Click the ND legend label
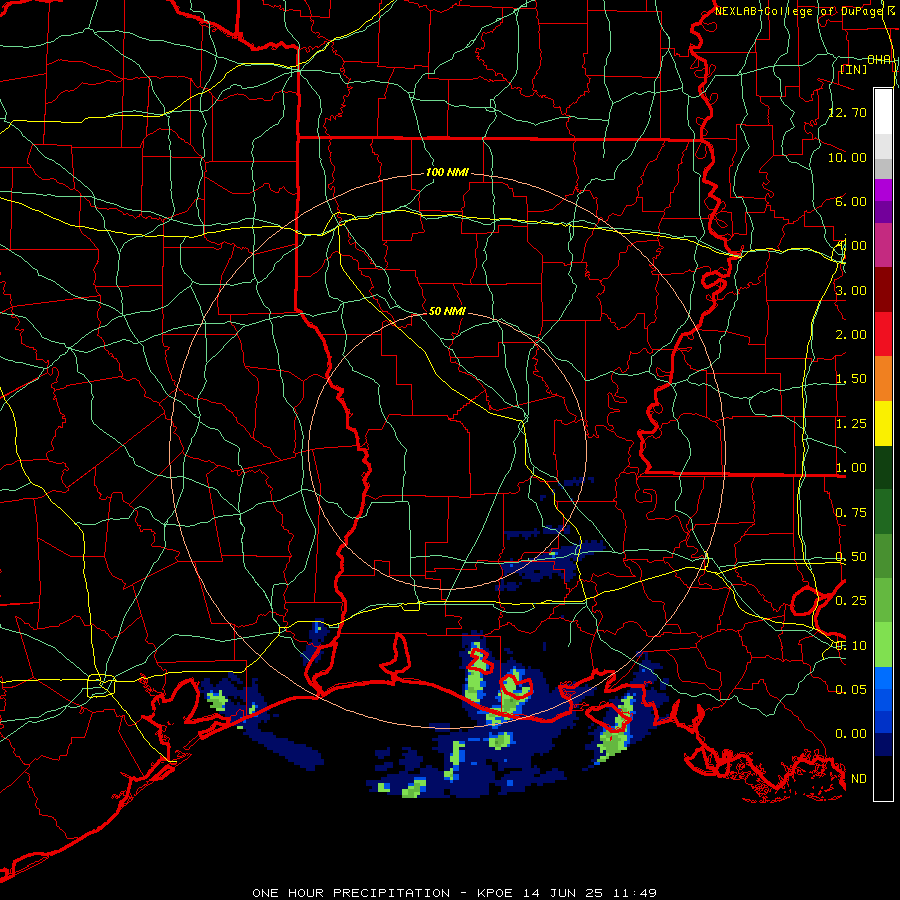Image resolution: width=900 pixels, height=900 pixels. point(859,779)
